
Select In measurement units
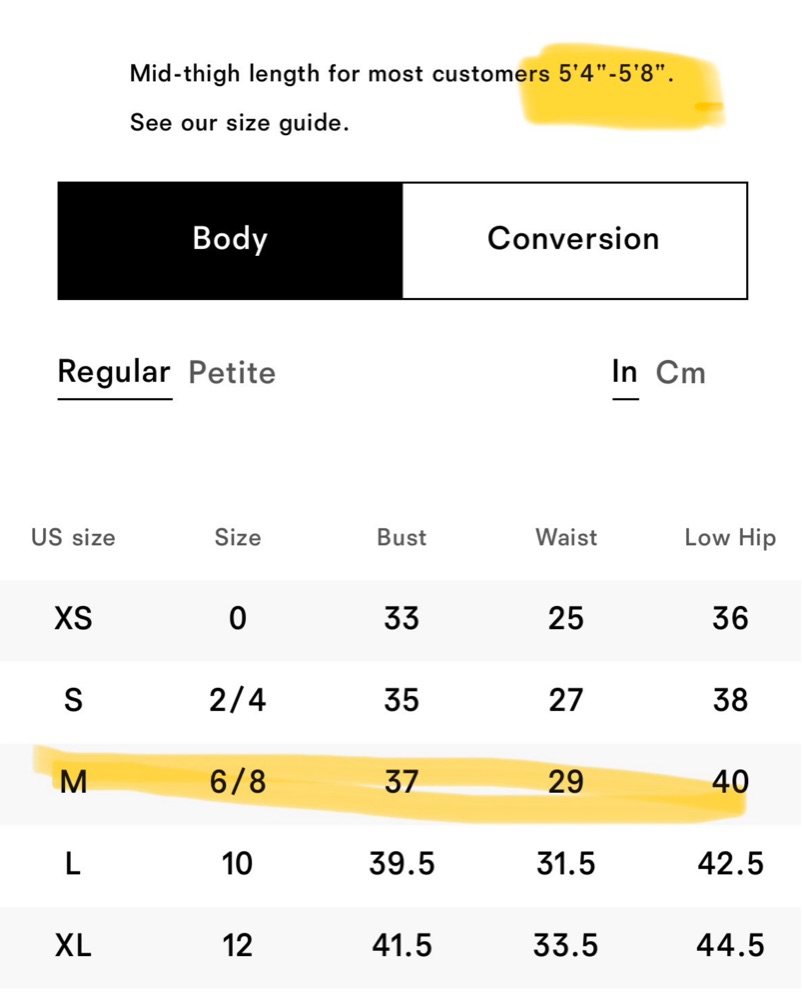(625, 372)
